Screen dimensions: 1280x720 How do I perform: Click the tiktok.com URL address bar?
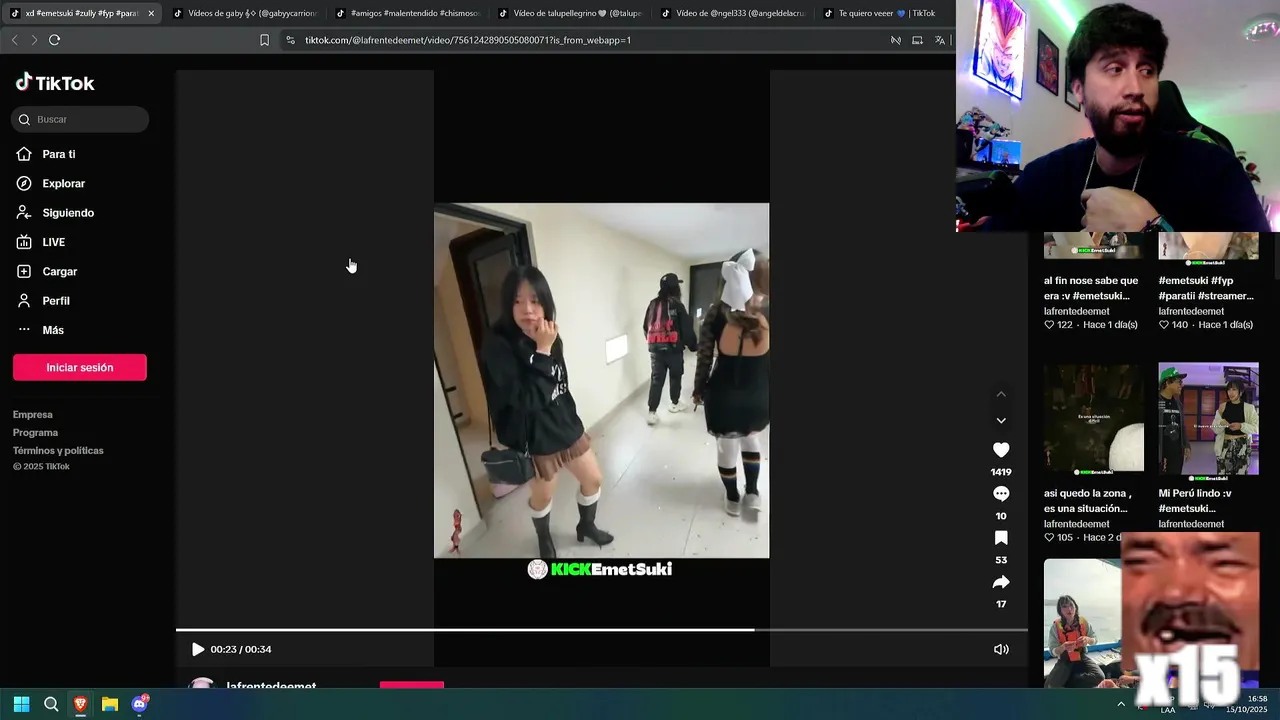(468, 40)
